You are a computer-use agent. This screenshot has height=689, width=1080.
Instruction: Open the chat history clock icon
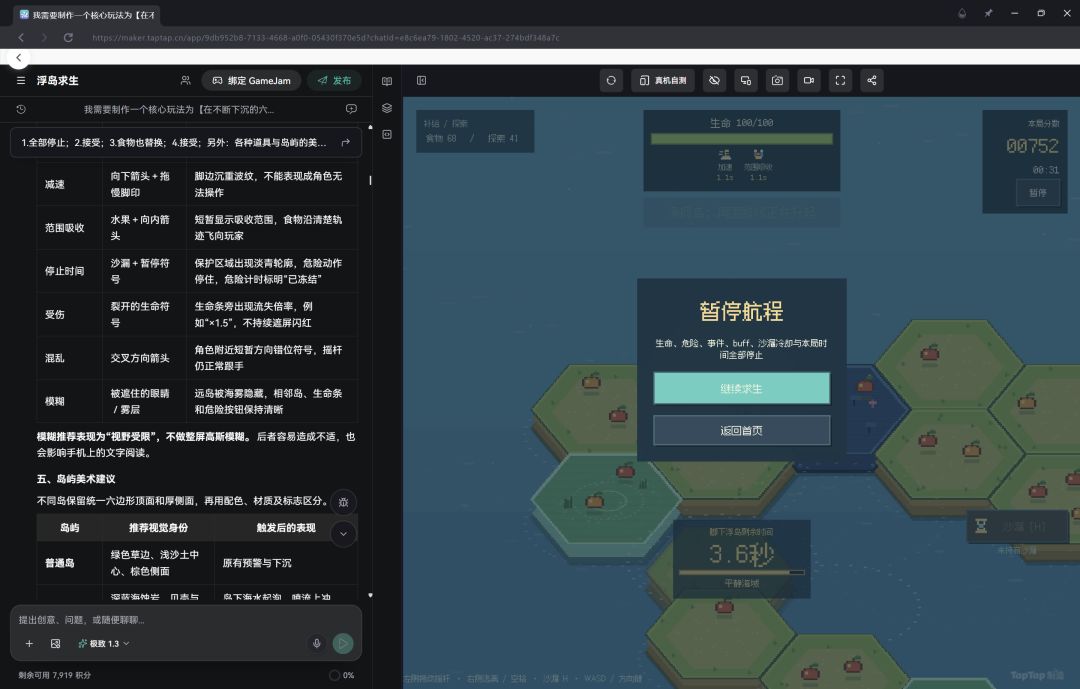pyautogui.click(x=21, y=109)
